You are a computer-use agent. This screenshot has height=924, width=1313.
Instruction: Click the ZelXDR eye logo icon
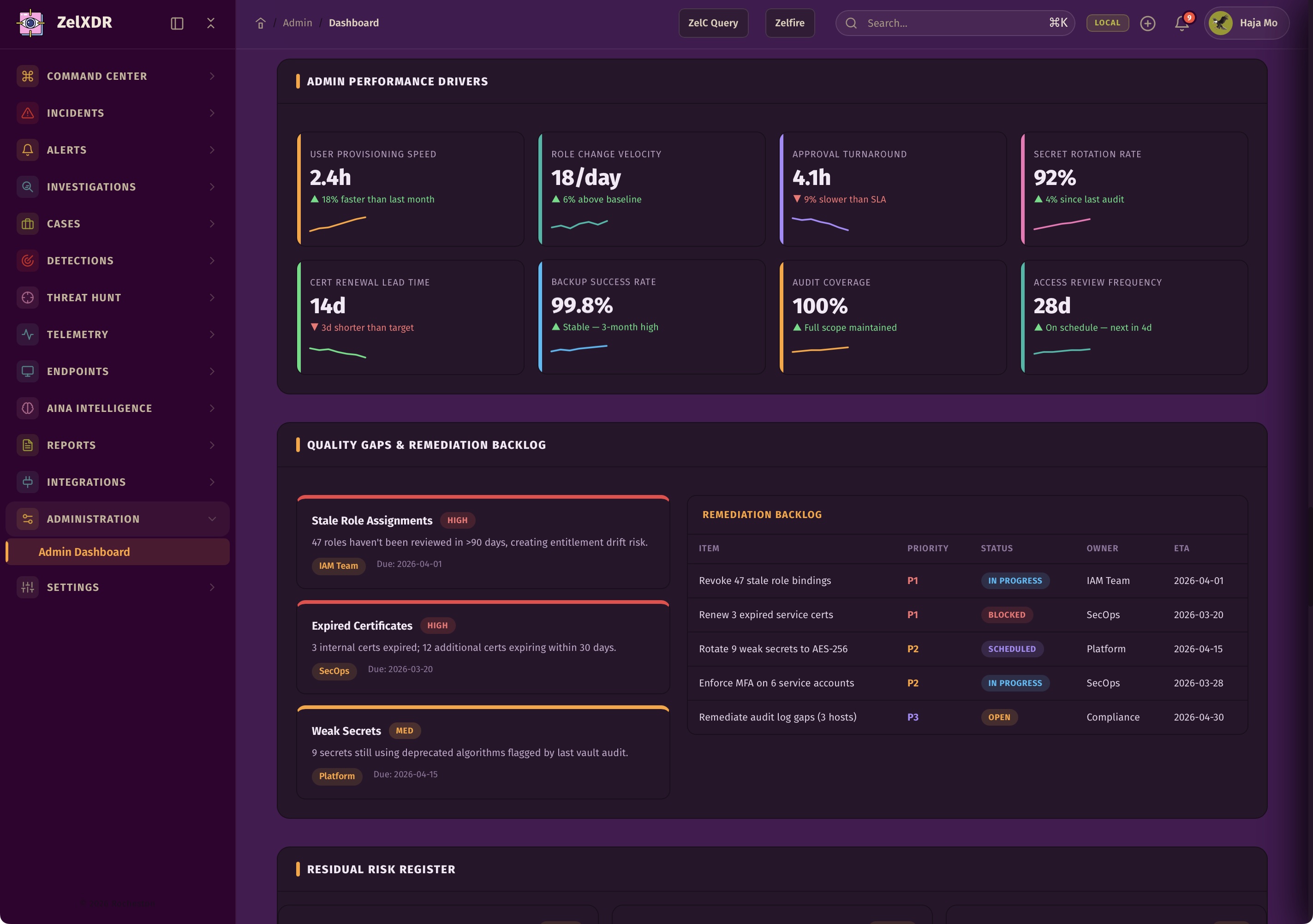30,23
